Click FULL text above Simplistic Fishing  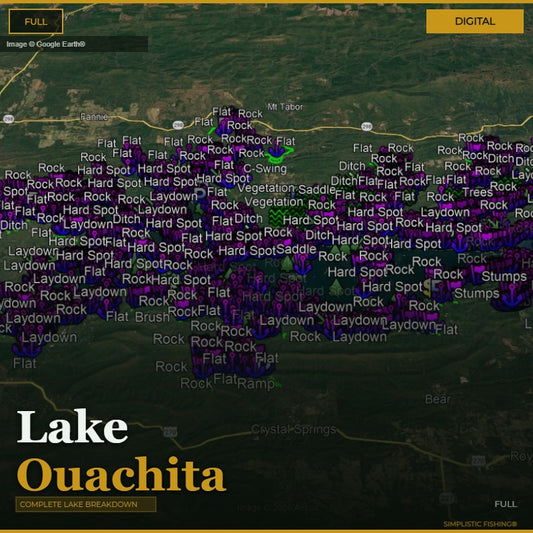click(506, 504)
